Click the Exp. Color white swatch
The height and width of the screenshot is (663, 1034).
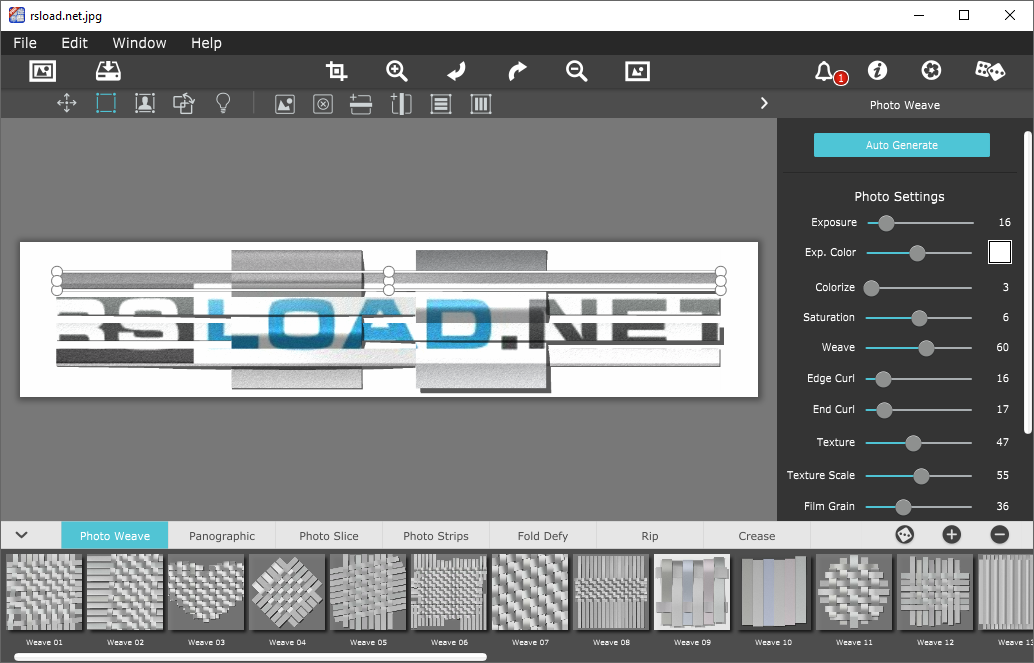[999, 252]
